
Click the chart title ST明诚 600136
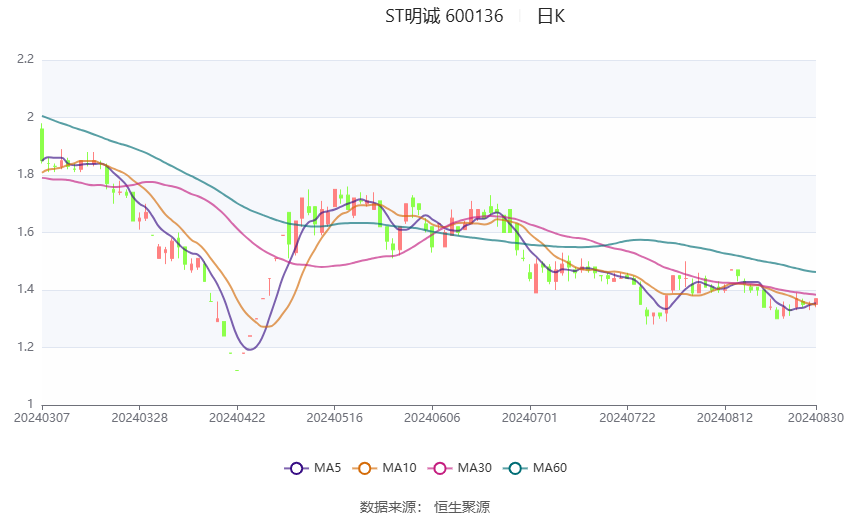444,16
